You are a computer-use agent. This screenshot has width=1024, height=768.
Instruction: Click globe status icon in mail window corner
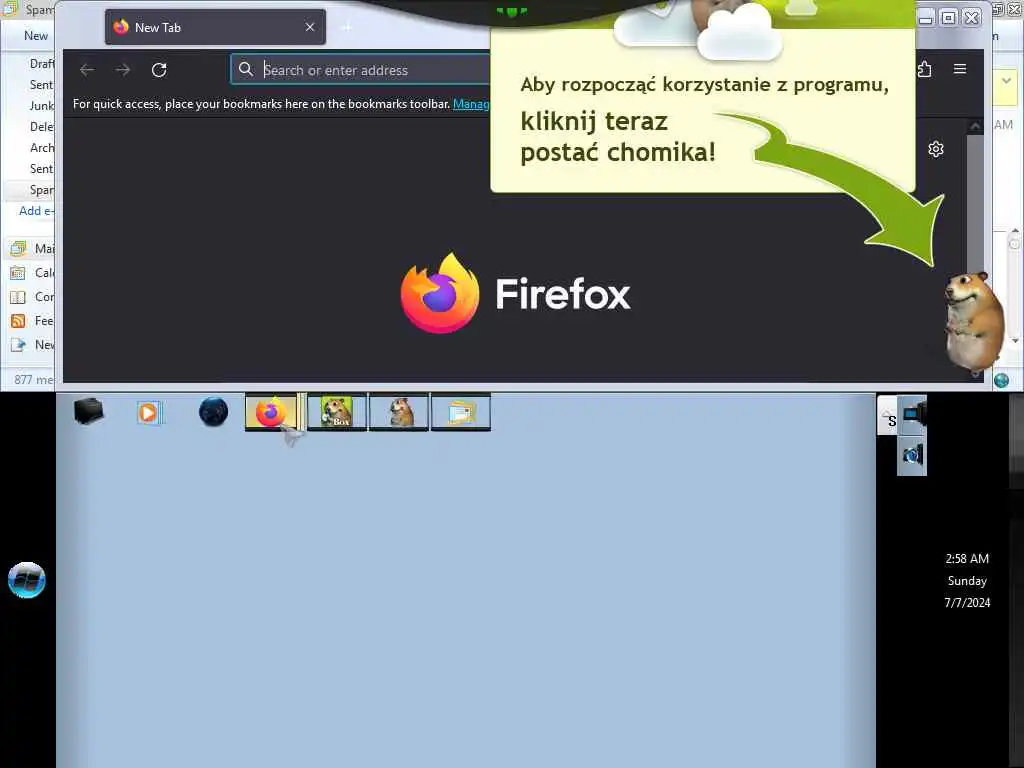point(1001,380)
